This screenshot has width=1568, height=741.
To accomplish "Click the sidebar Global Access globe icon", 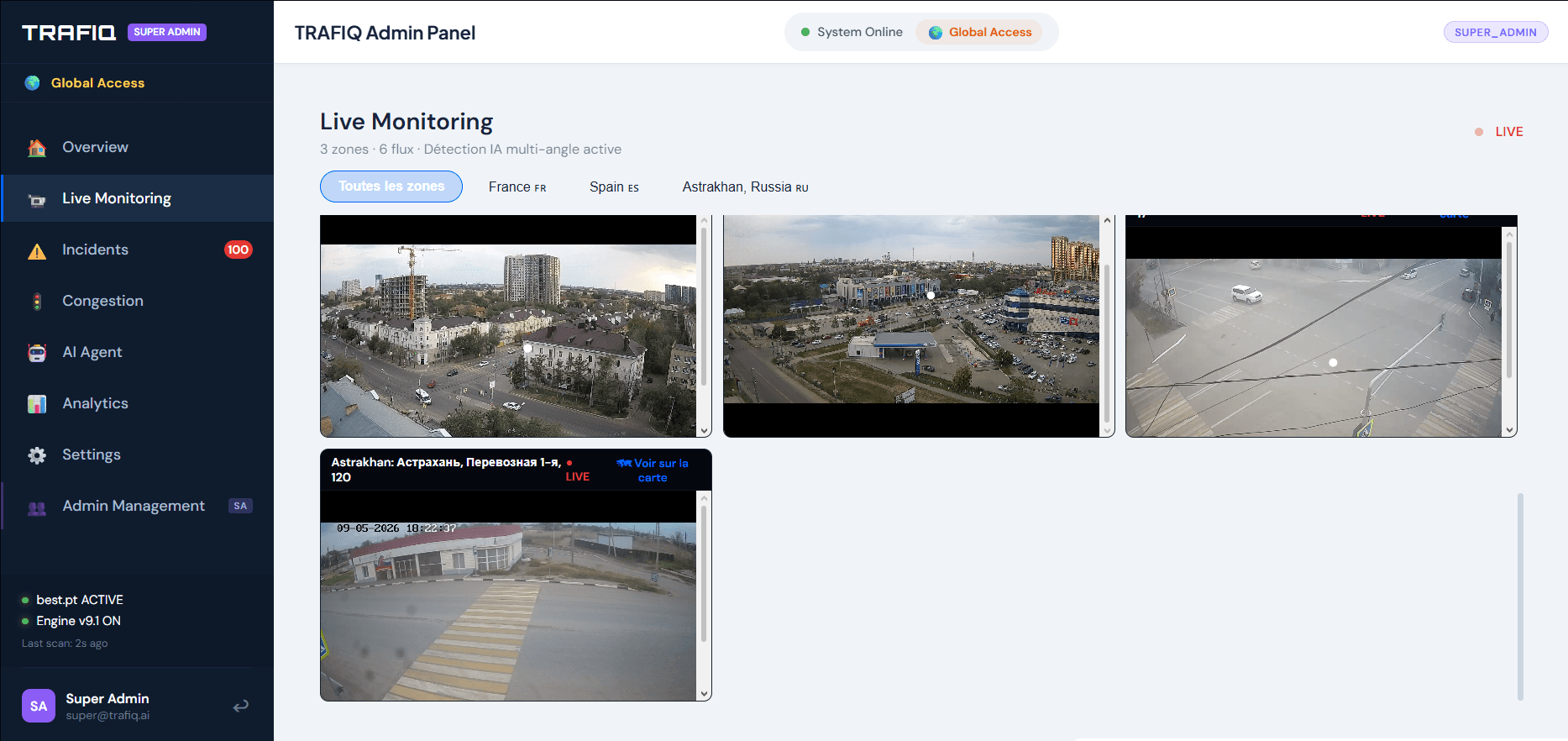I will [x=33, y=83].
